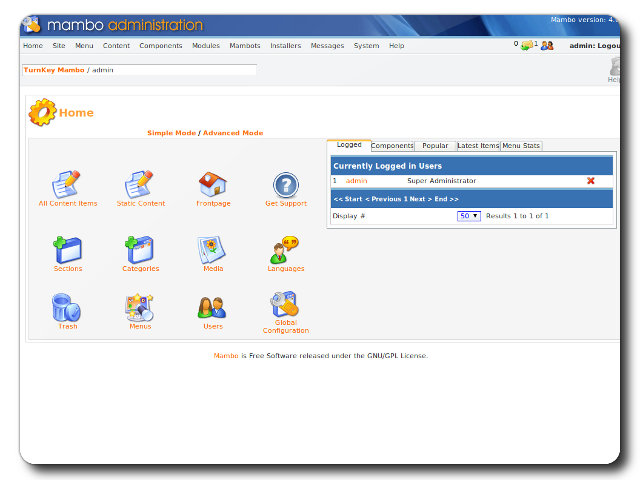Switch to the Latest Items tab
Image resolution: width=640 pixels, height=480 pixels.
pos(478,146)
